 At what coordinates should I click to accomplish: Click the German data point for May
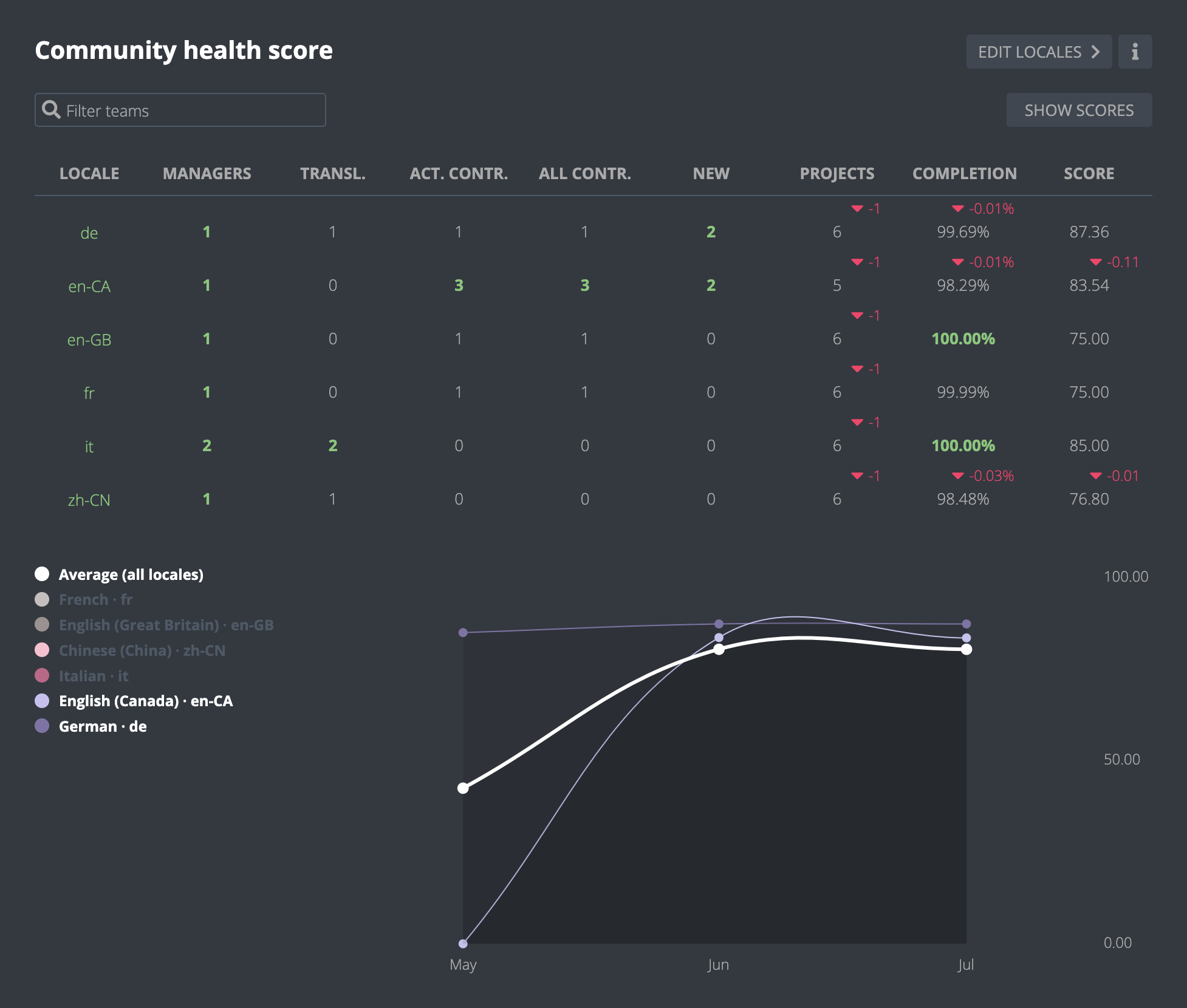point(463,633)
